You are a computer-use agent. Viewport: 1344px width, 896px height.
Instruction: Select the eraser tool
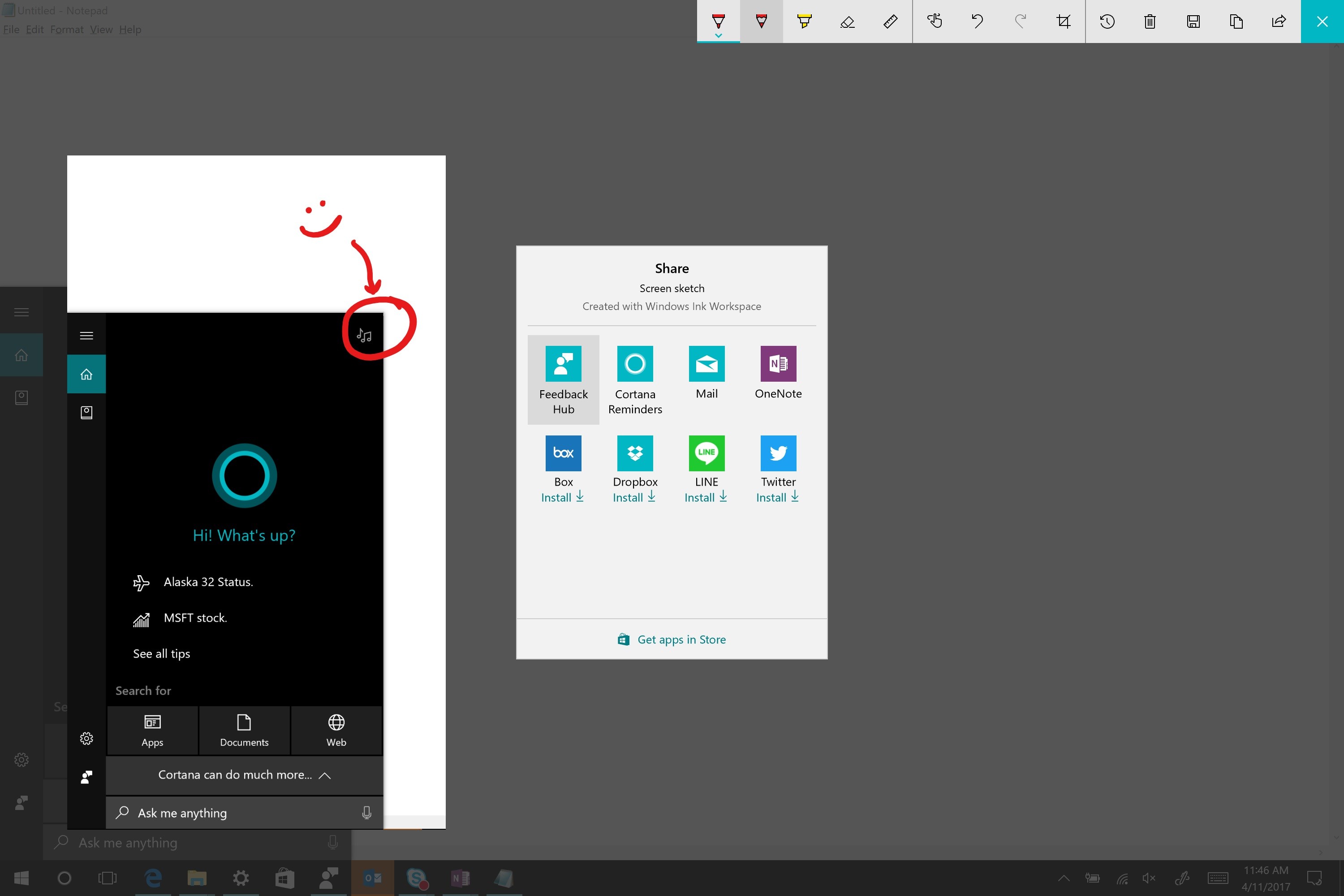click(848, 22)
